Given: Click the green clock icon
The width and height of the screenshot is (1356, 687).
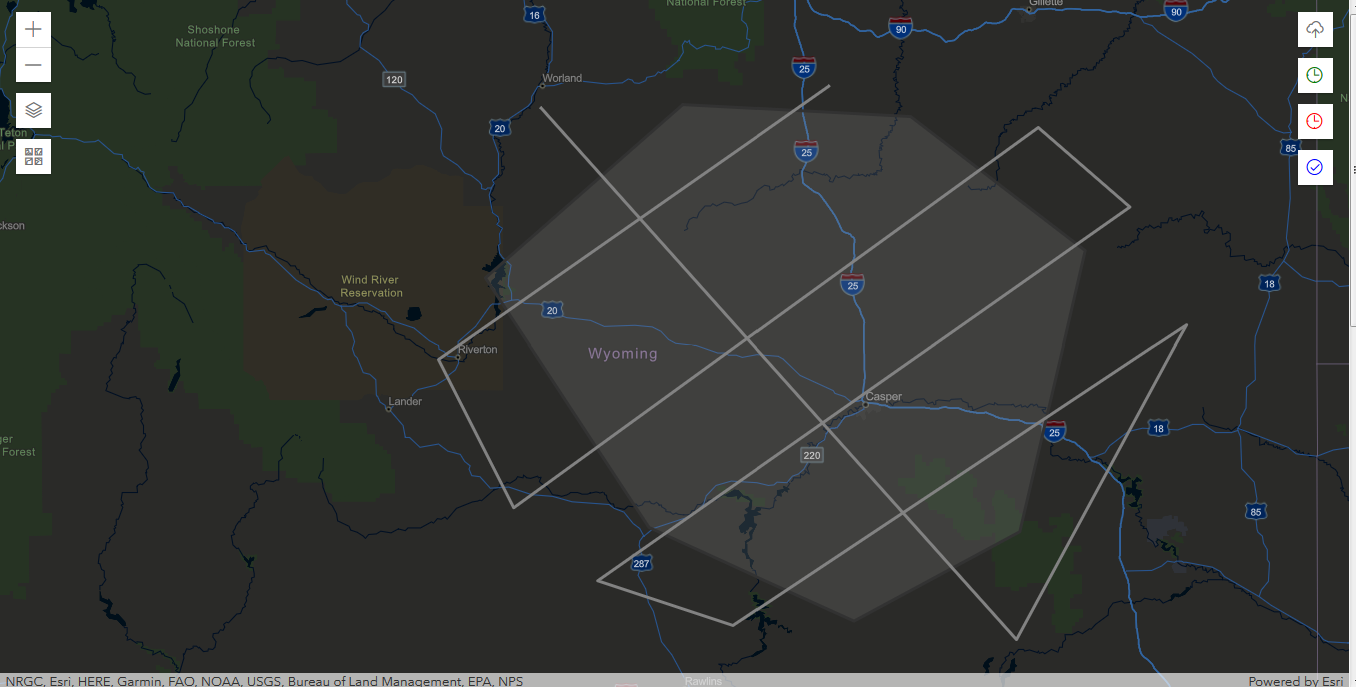Looking at the screenshot, I should tap(1315, 75).
